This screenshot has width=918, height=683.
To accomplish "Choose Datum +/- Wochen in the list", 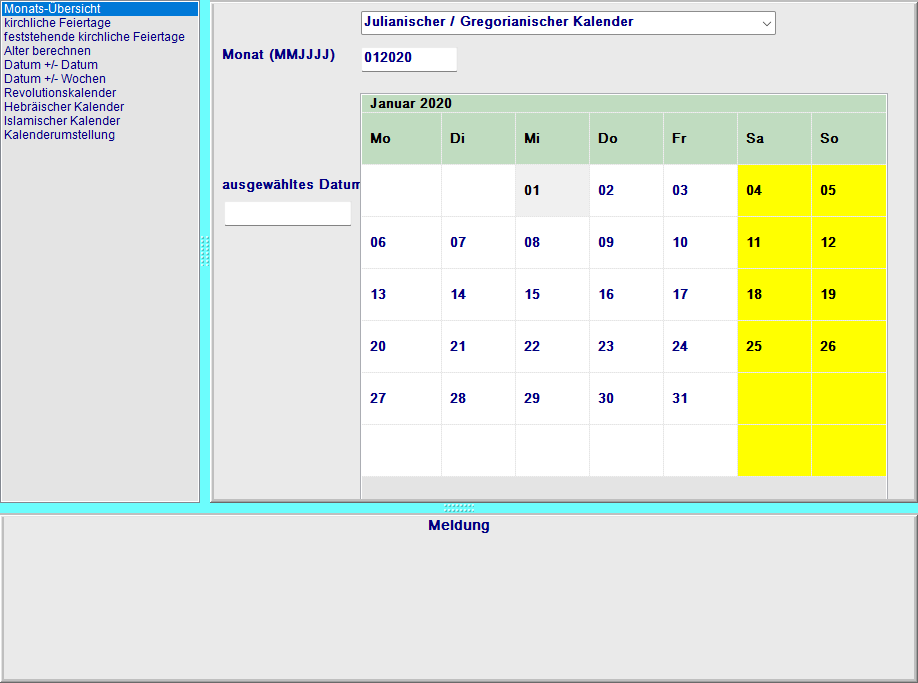I will [55, 79].
